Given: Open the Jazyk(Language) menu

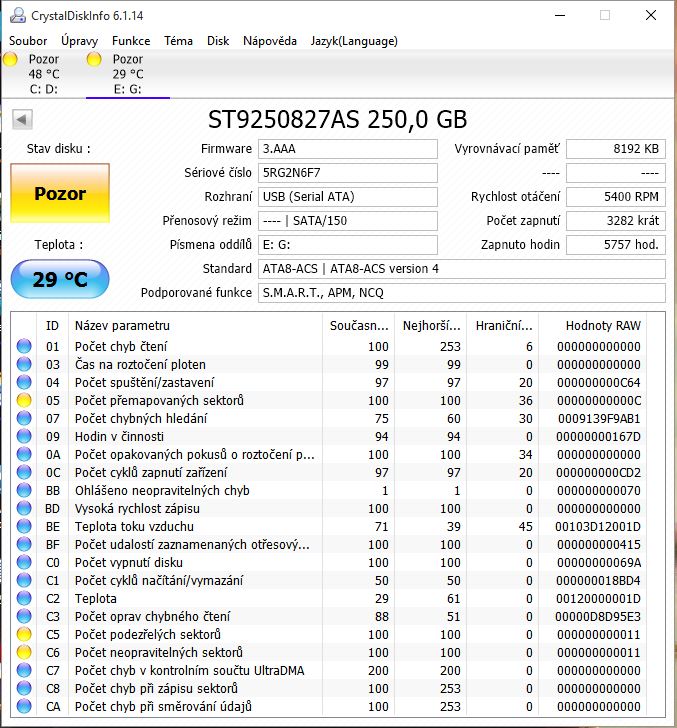Looking at the screenshot, I should point(354,41).
